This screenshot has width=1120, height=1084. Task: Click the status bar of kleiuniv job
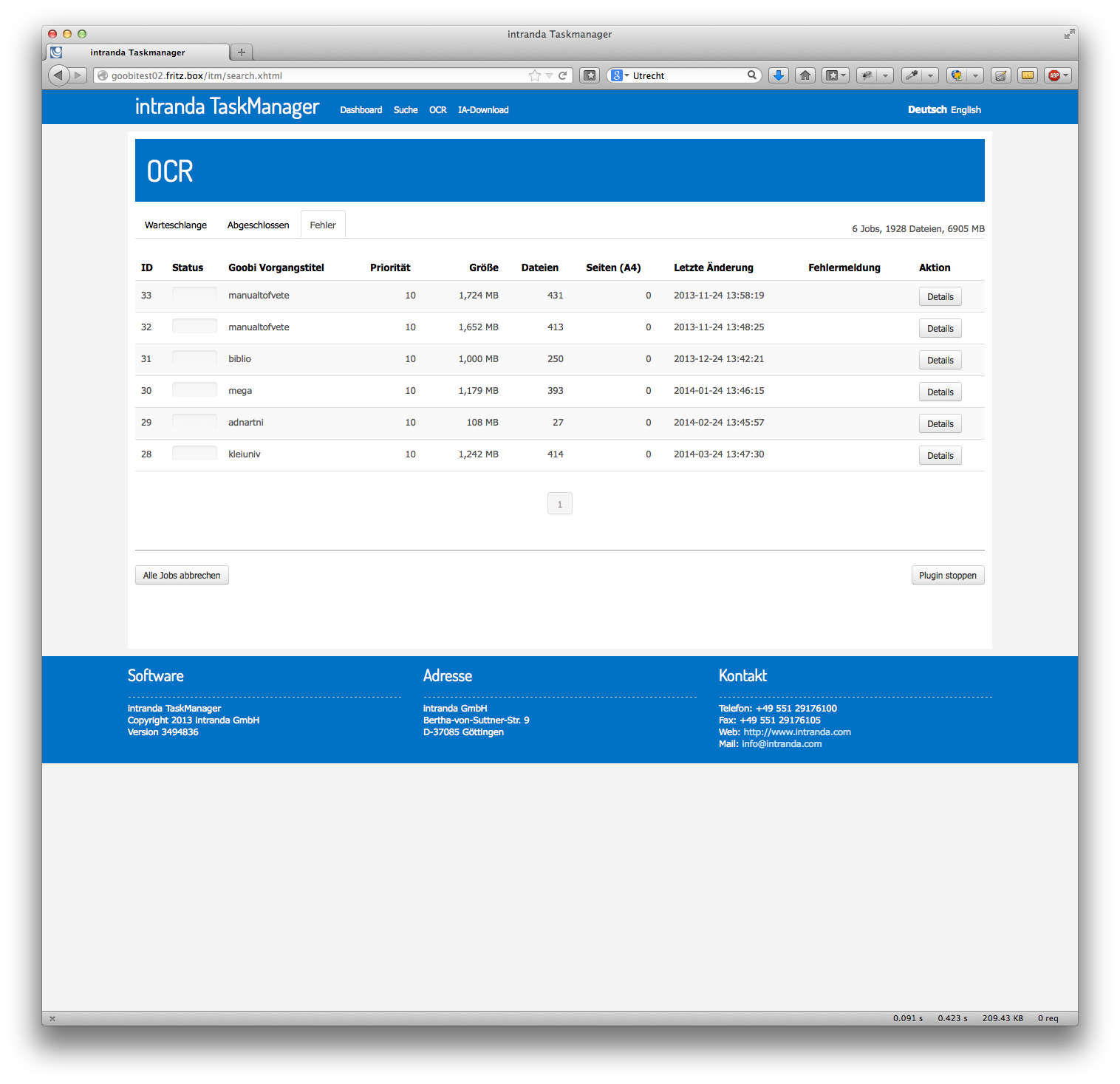[194, 453]
